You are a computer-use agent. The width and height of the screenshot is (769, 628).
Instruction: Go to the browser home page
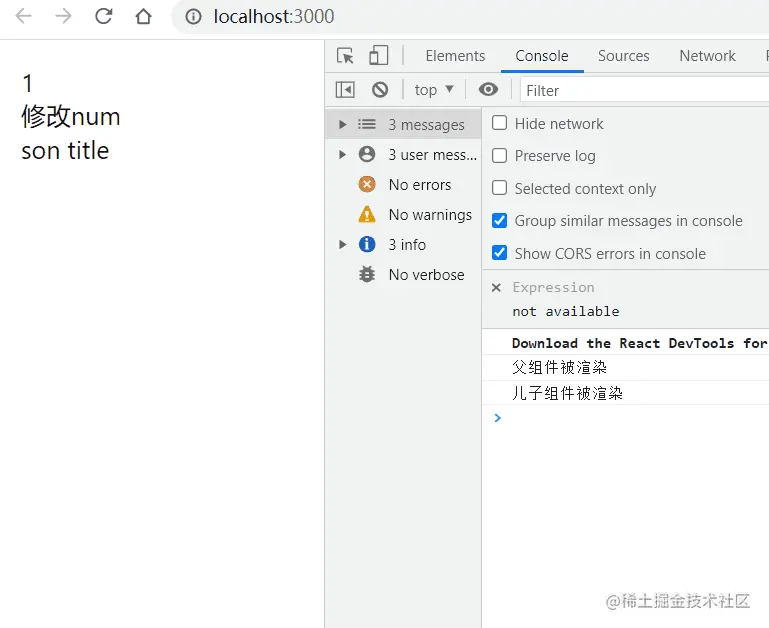tap(144, 16)
